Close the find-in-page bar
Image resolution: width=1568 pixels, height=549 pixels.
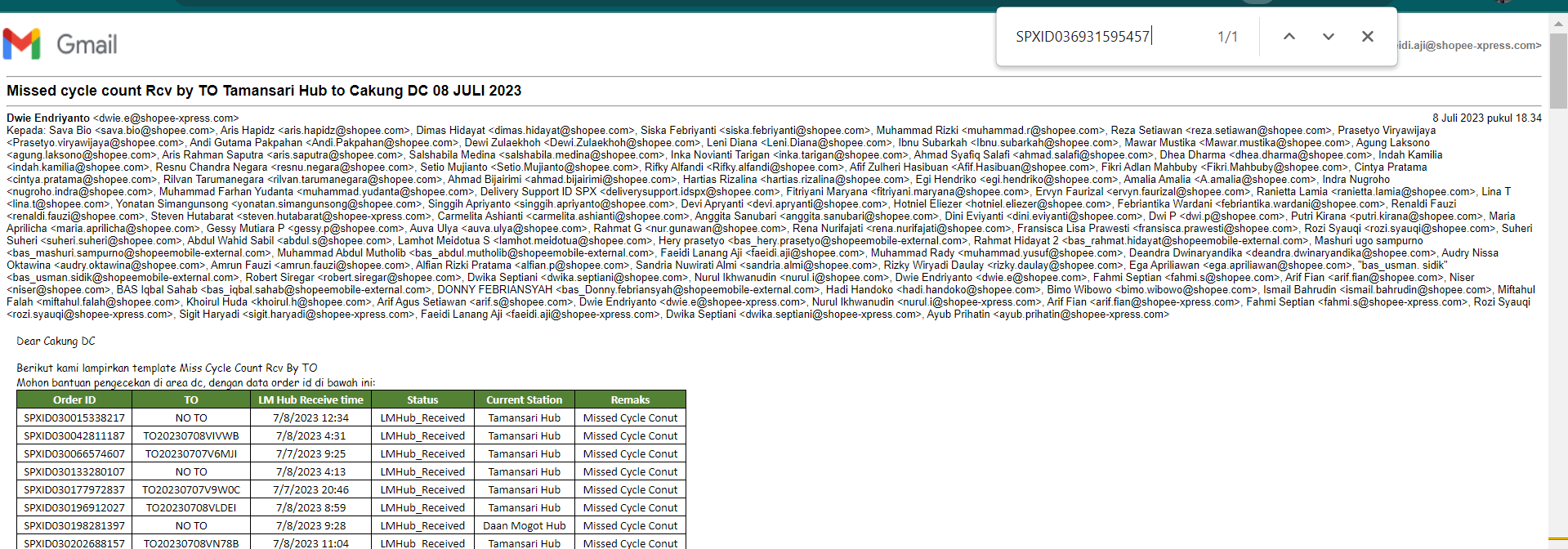pyautogui.click(x=1368, y=37)
